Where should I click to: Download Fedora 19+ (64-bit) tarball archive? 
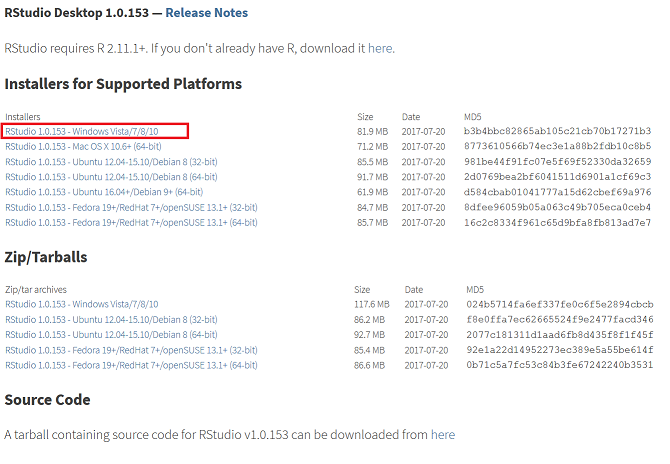pyautogui.click(x=131, y=365)
